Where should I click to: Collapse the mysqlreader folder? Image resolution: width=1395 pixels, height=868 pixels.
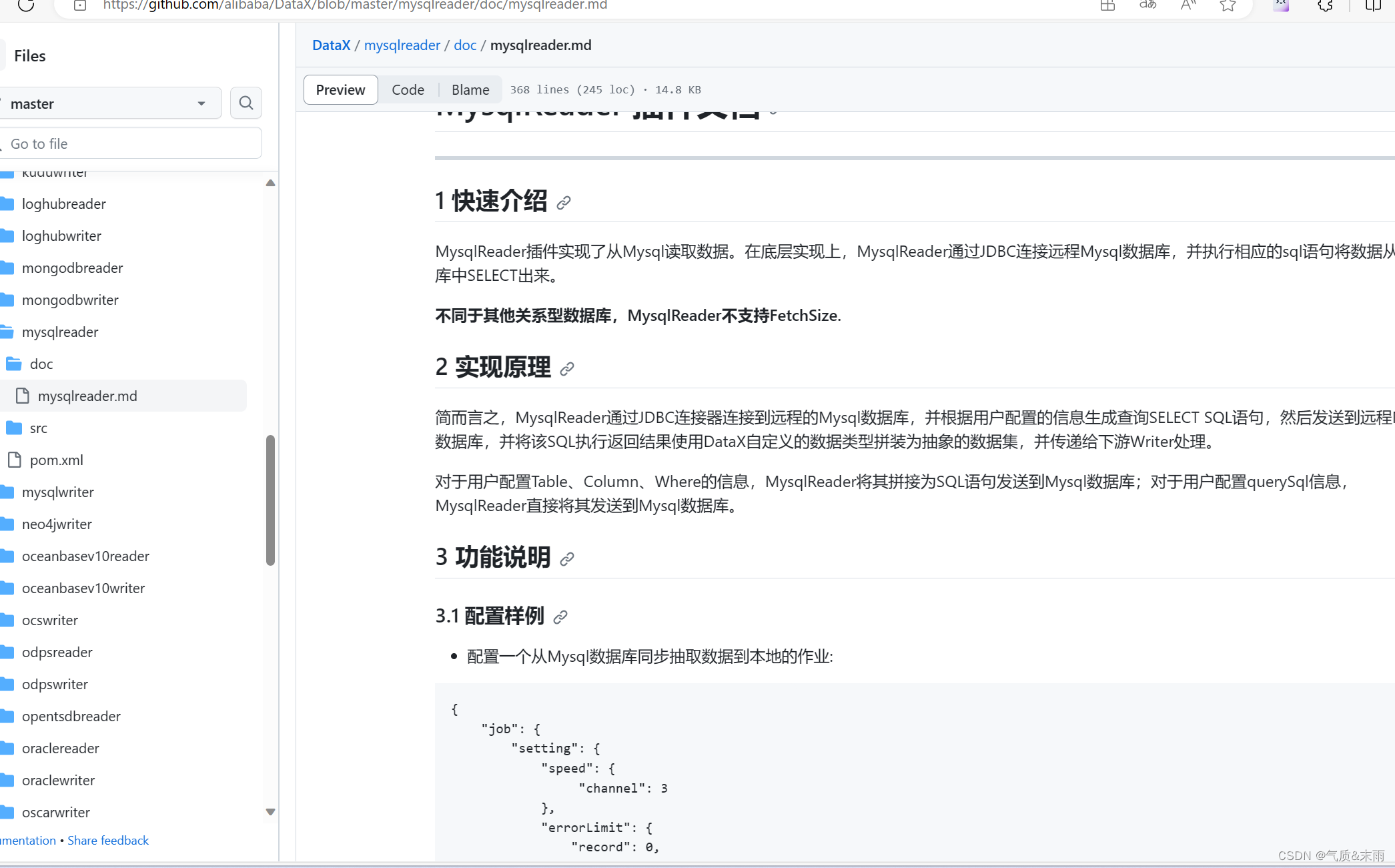click(60, 332)
